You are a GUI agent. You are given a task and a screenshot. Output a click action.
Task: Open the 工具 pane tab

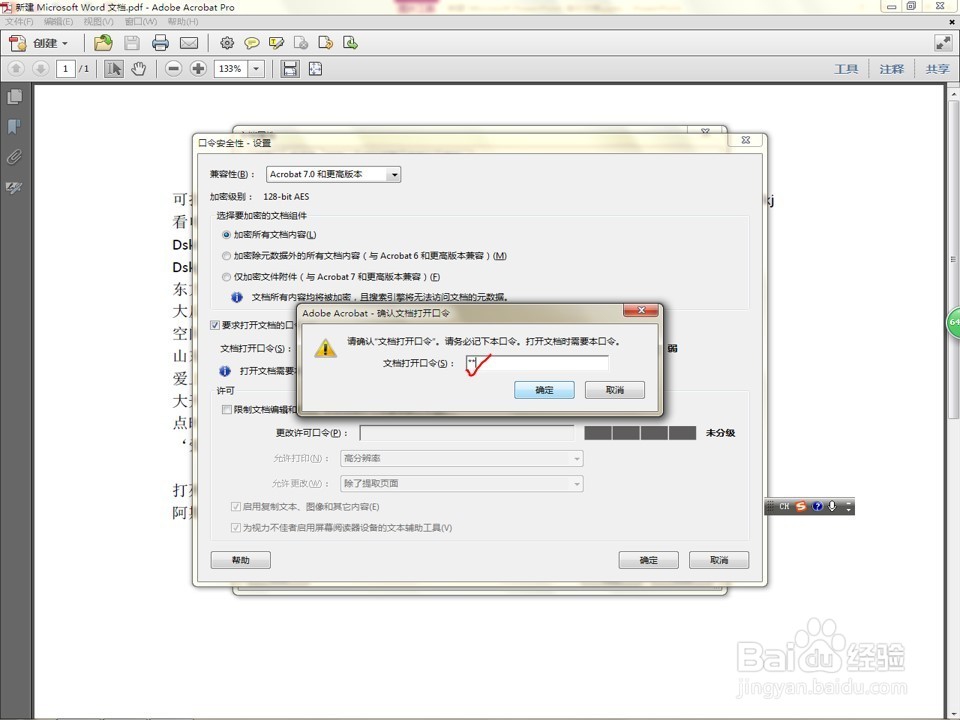(x=846, y=69)
